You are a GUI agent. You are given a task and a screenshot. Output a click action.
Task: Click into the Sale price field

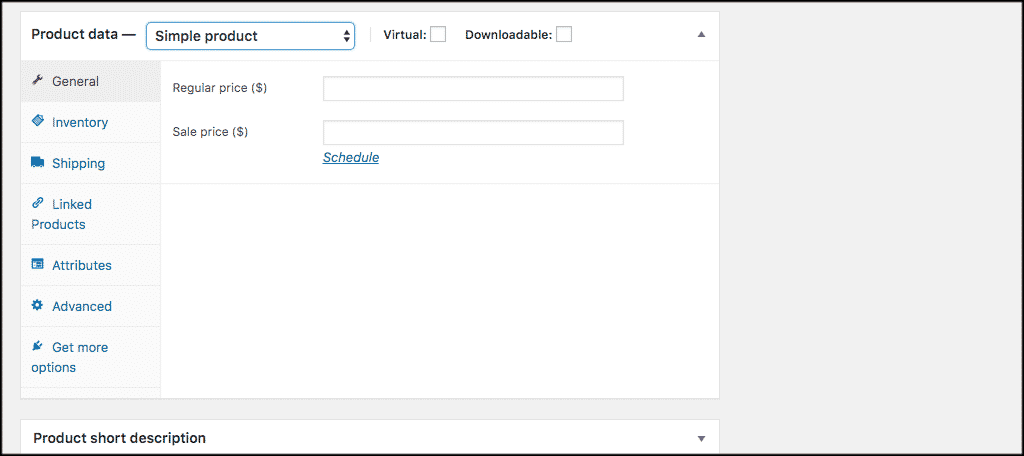coord(473,133)
